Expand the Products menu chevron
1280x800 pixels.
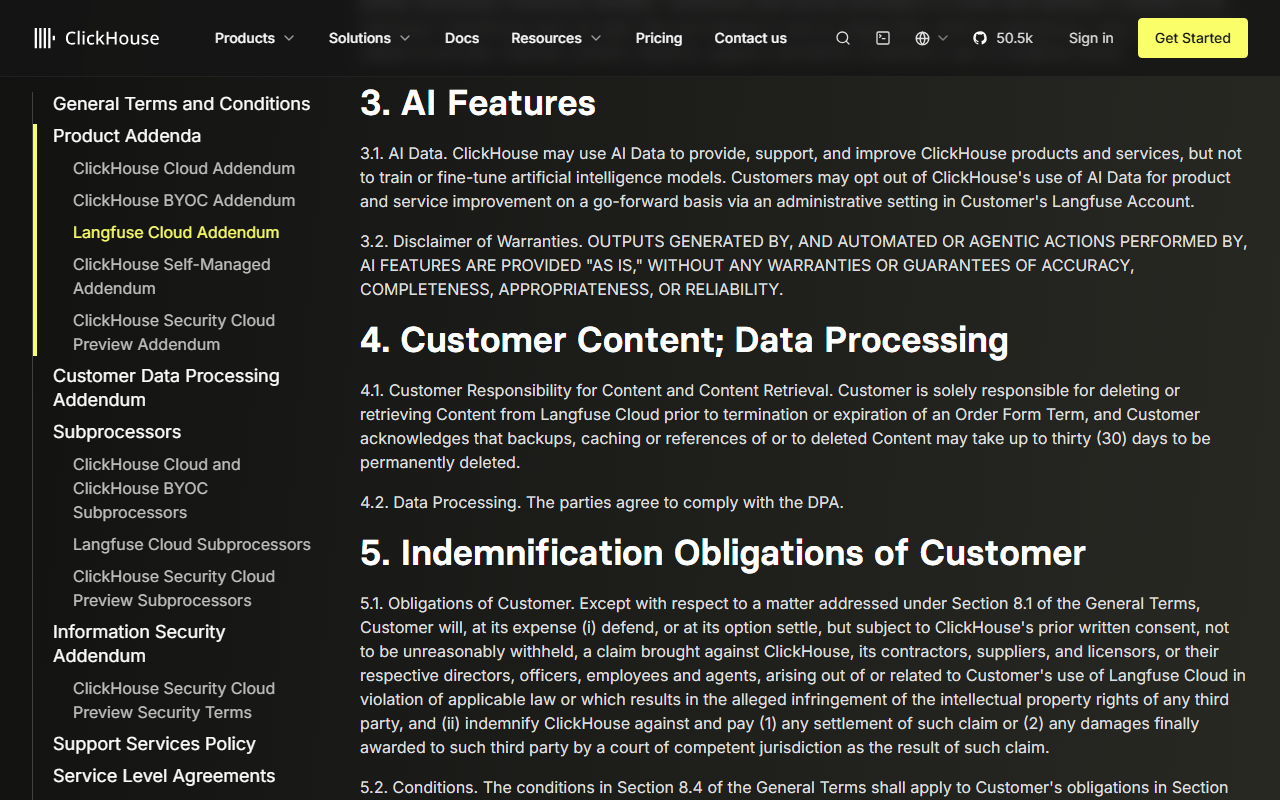pos(289,38)
